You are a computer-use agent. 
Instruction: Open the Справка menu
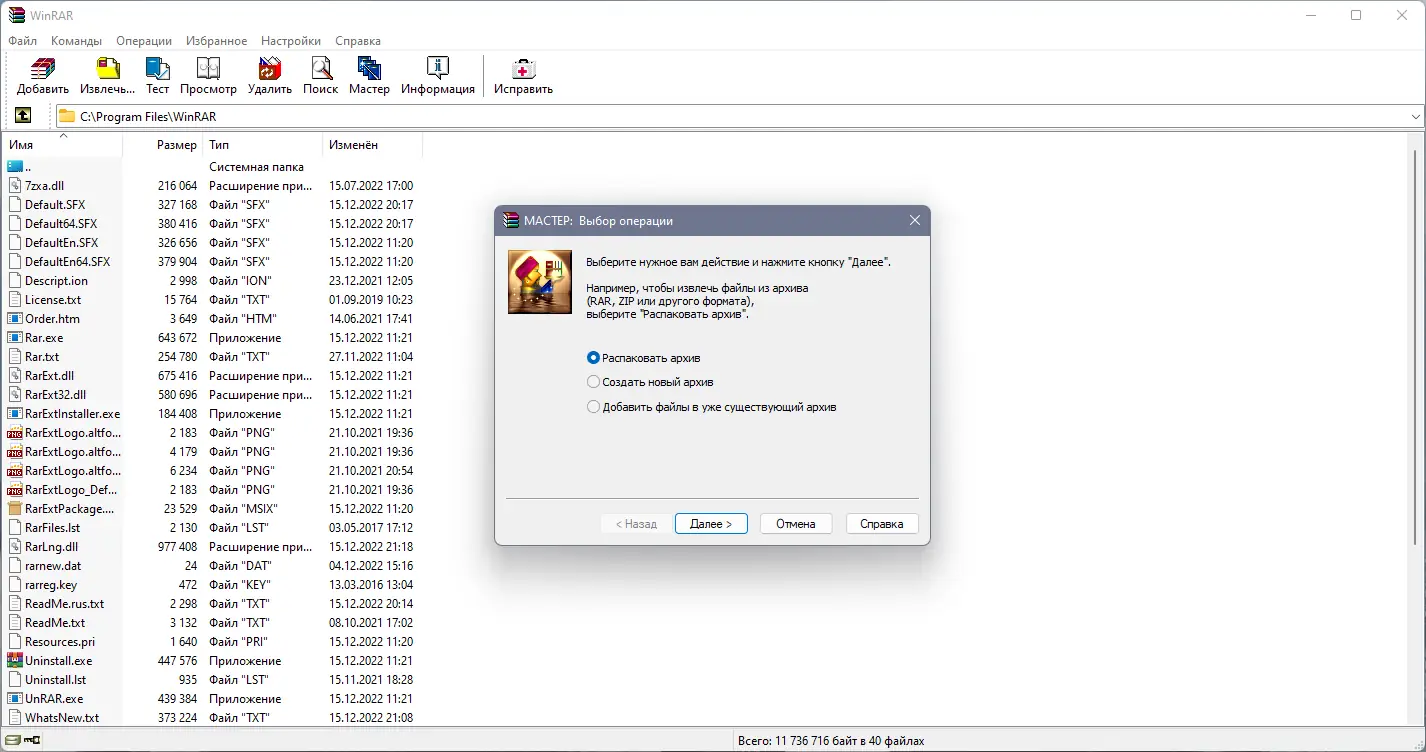click(x=358, y=41)
